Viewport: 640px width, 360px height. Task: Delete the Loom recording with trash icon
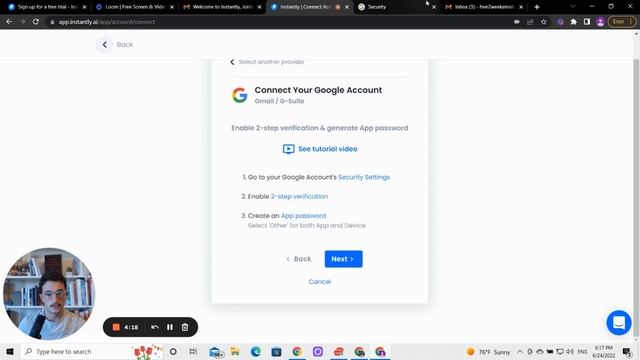[185, 327]
